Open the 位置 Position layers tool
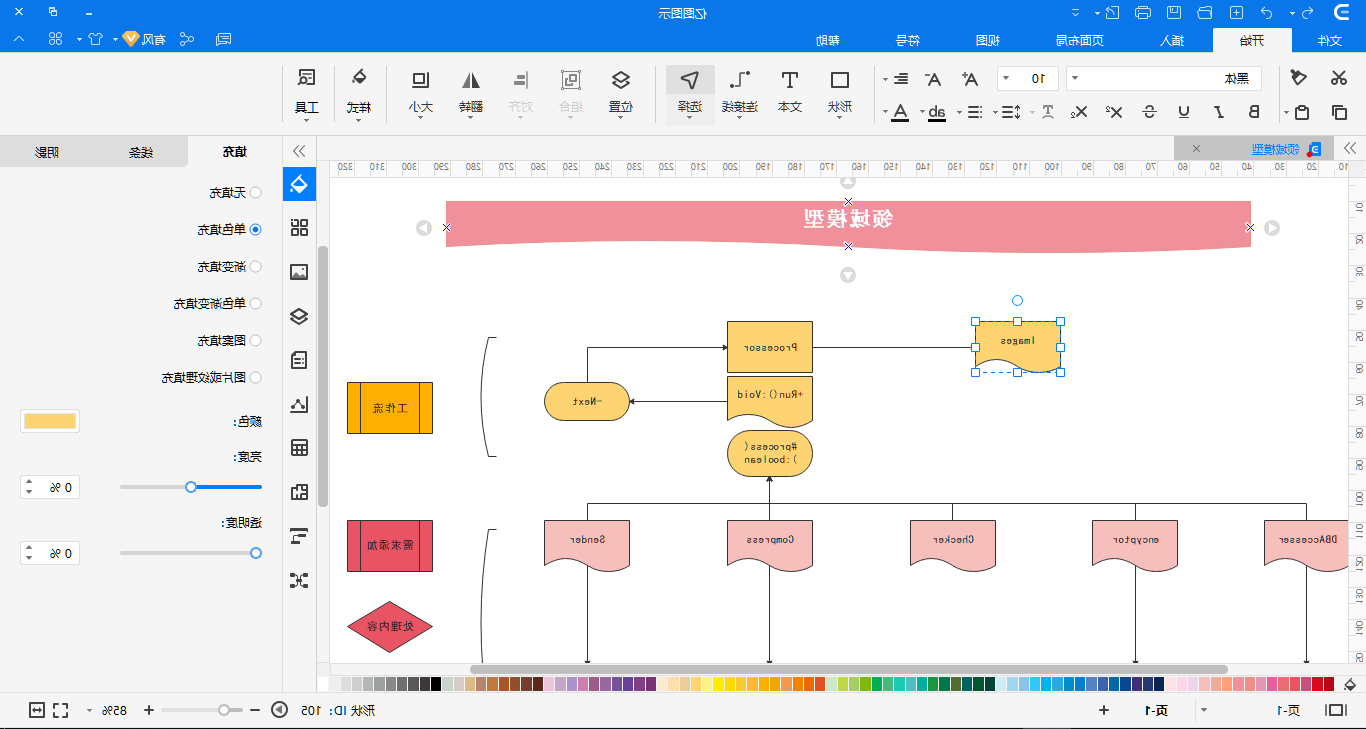 (x=620, y=93)
